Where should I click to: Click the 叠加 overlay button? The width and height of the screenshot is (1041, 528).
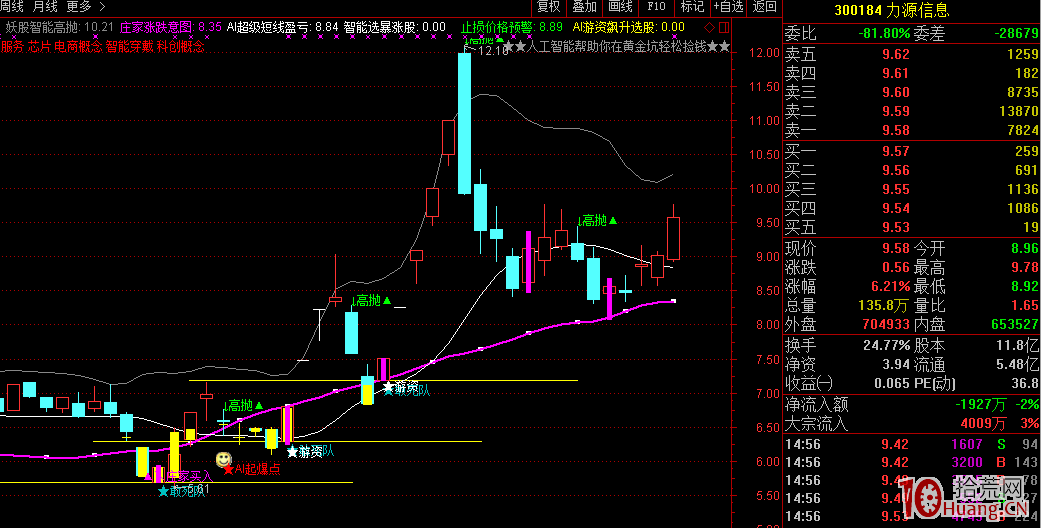584,7
